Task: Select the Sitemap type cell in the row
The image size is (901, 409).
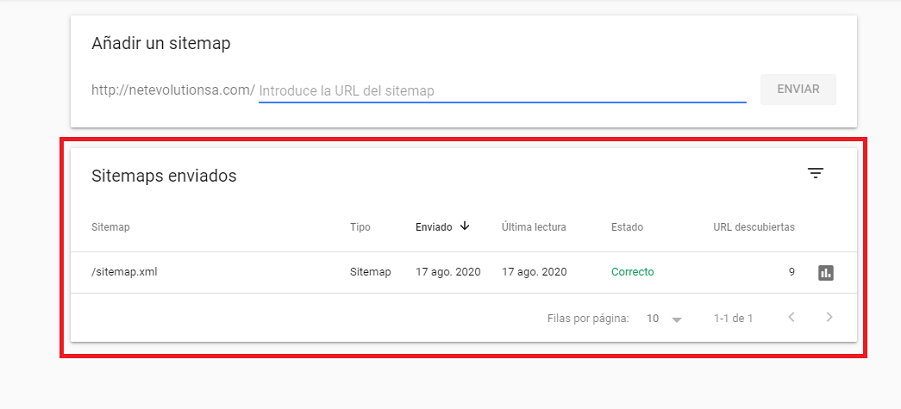Action: pyautogui.click(x=370, y=272)
